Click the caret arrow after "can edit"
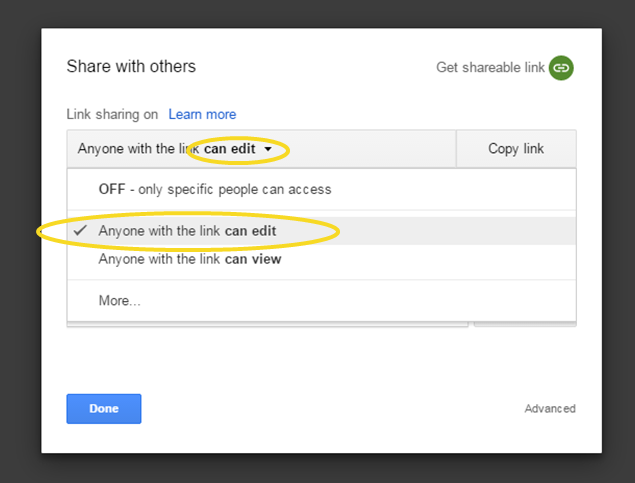 pos(268,150)
